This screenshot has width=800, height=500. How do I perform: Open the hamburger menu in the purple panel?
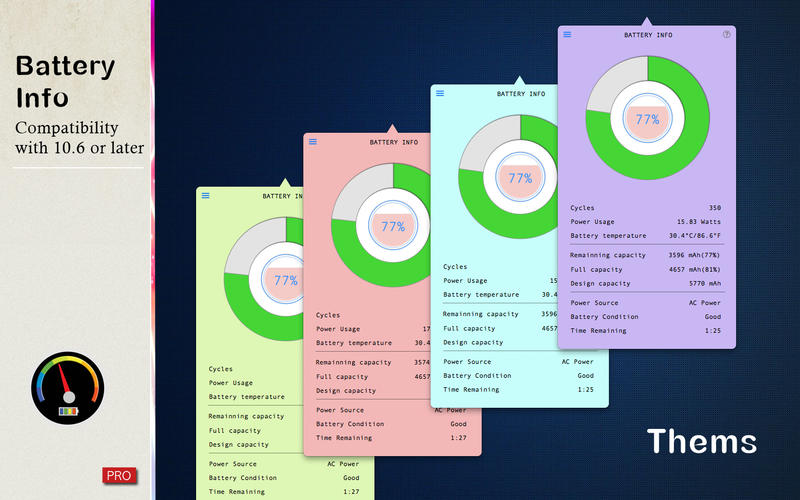[x=567, y=35]
